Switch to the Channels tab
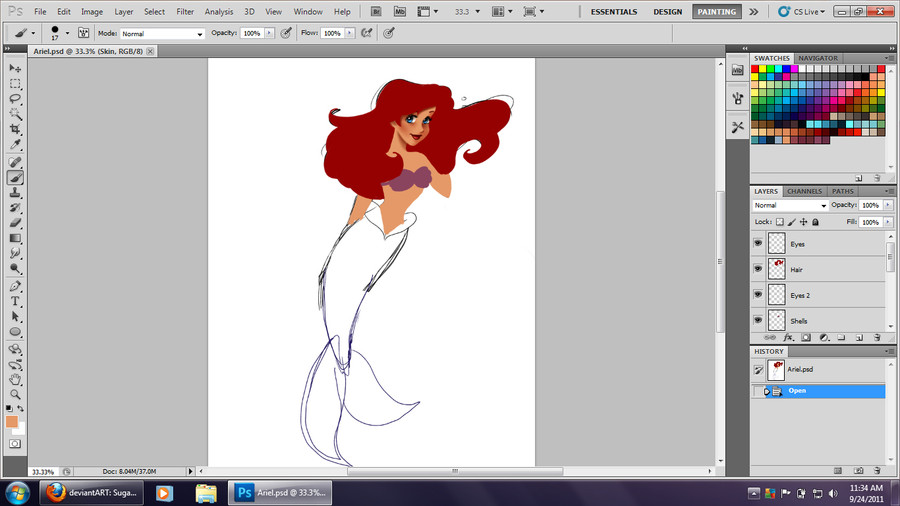900x506 pixels. (804, 191)
